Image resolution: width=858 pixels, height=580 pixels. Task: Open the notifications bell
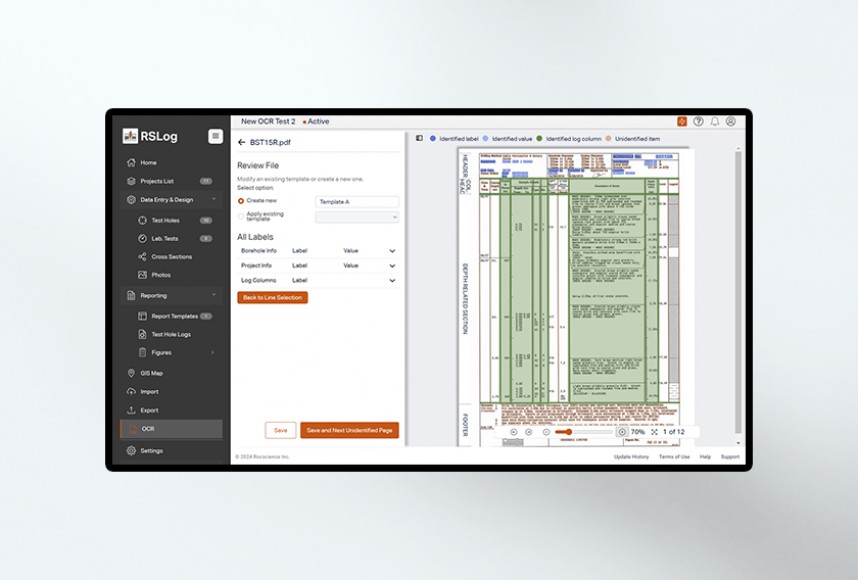715,121
